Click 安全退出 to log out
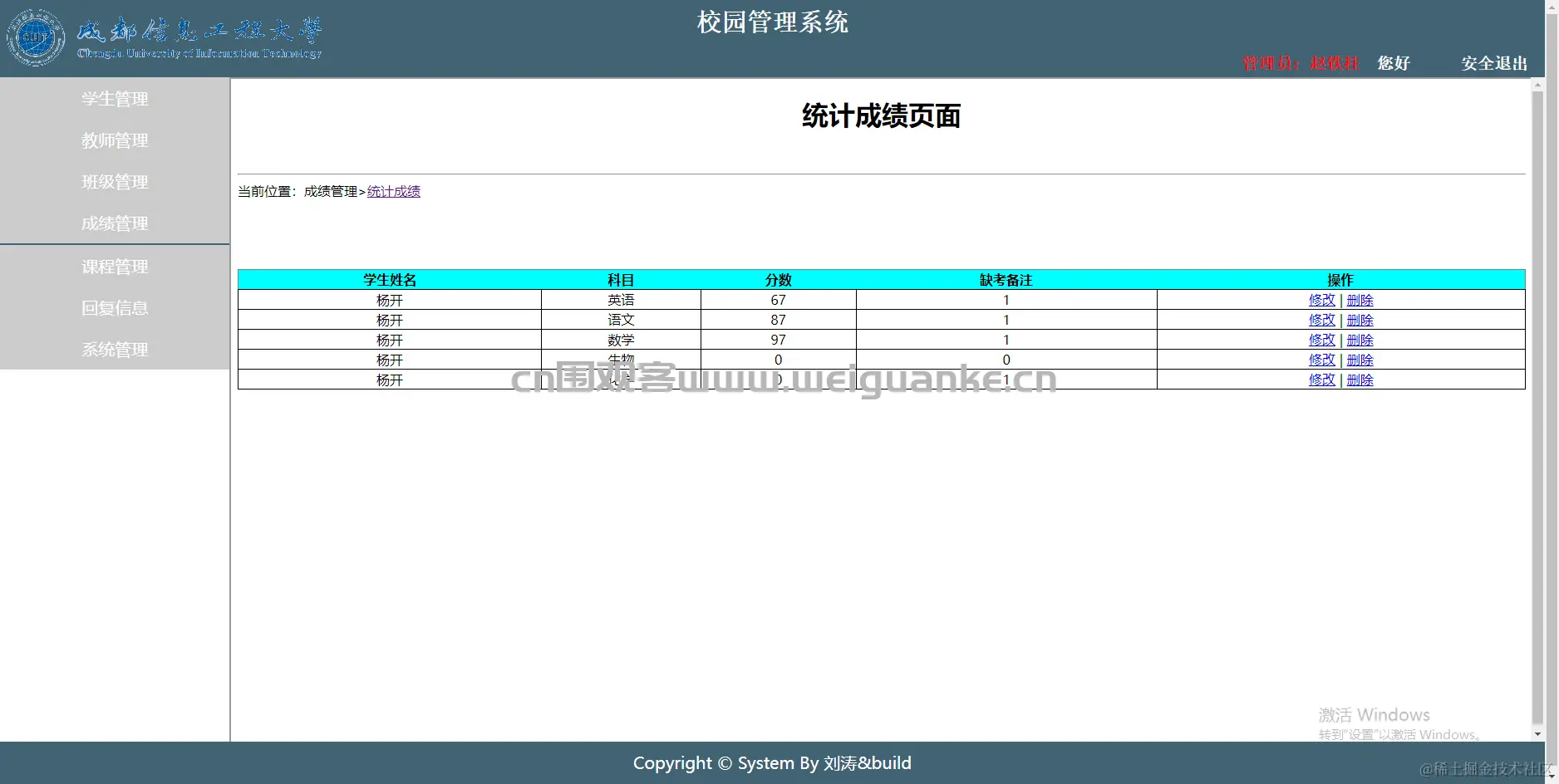 [x=1494, y=63]
